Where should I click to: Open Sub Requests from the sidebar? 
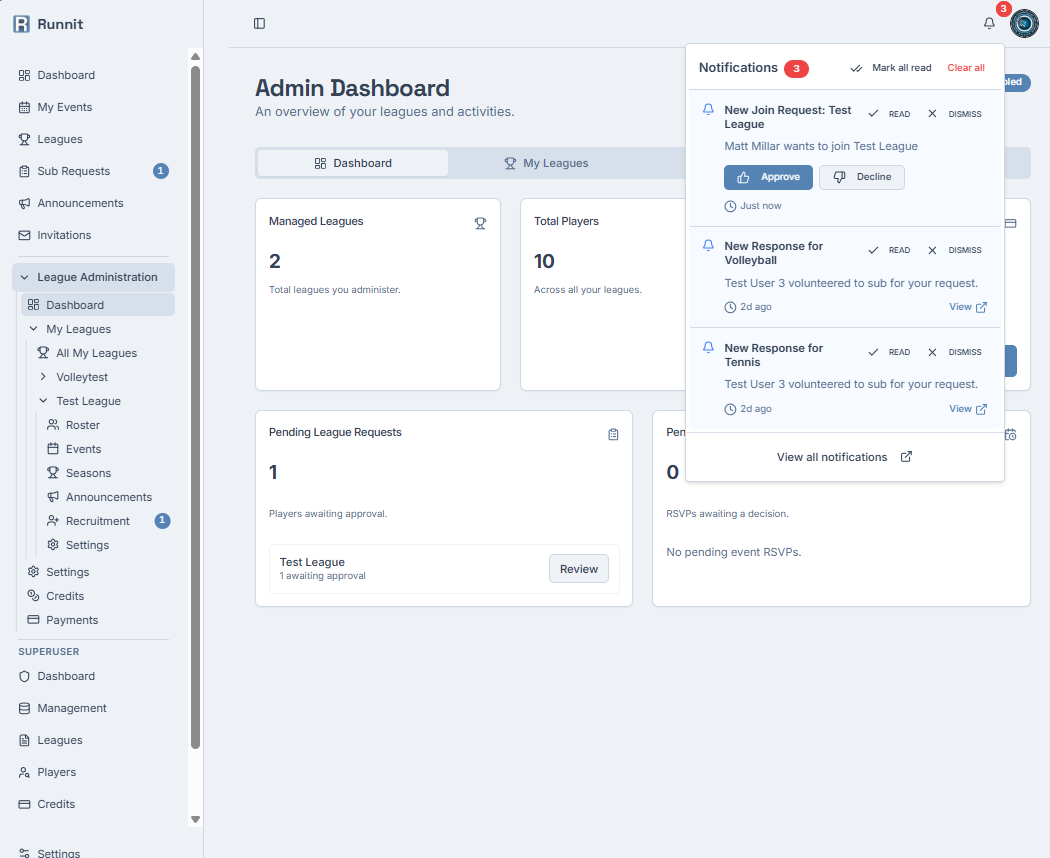coord(71,171)
